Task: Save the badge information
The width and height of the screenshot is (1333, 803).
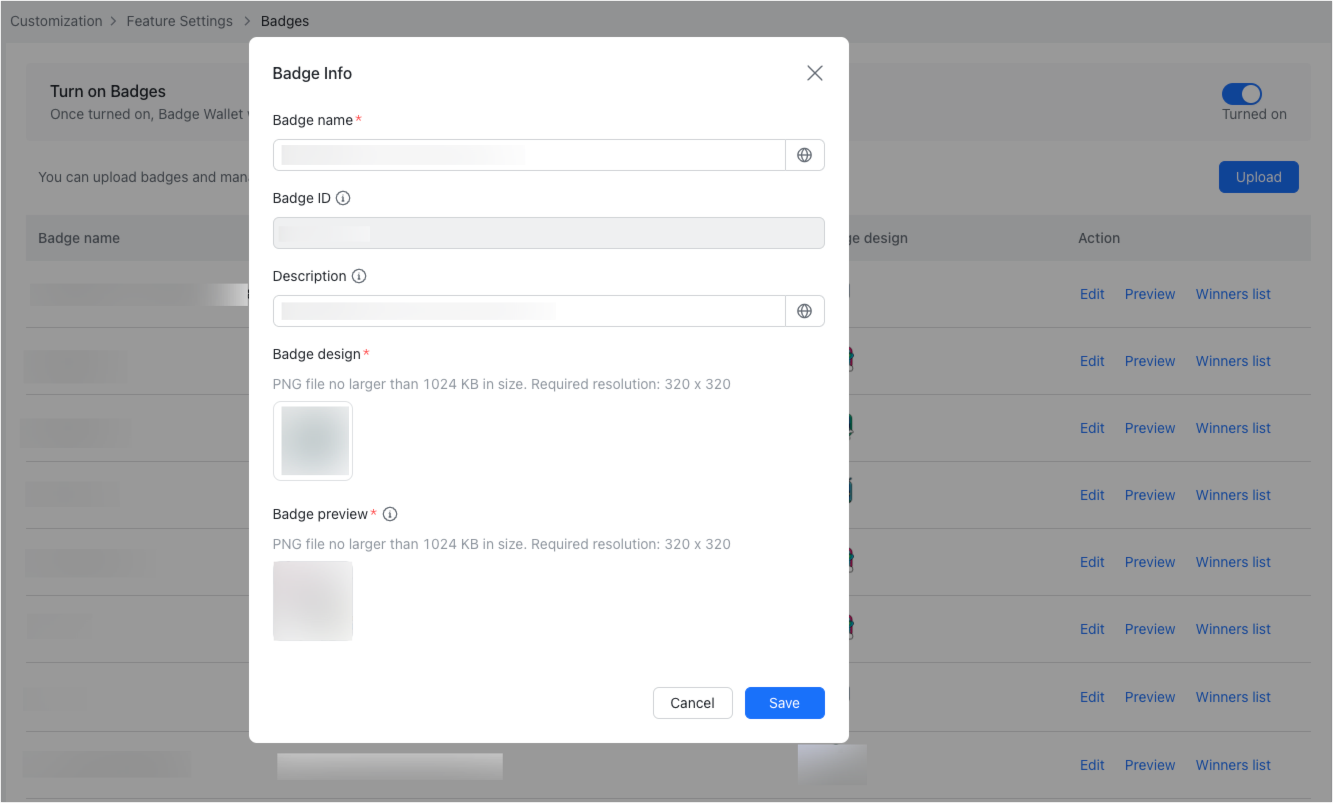Action: click(x=784, y=703)
